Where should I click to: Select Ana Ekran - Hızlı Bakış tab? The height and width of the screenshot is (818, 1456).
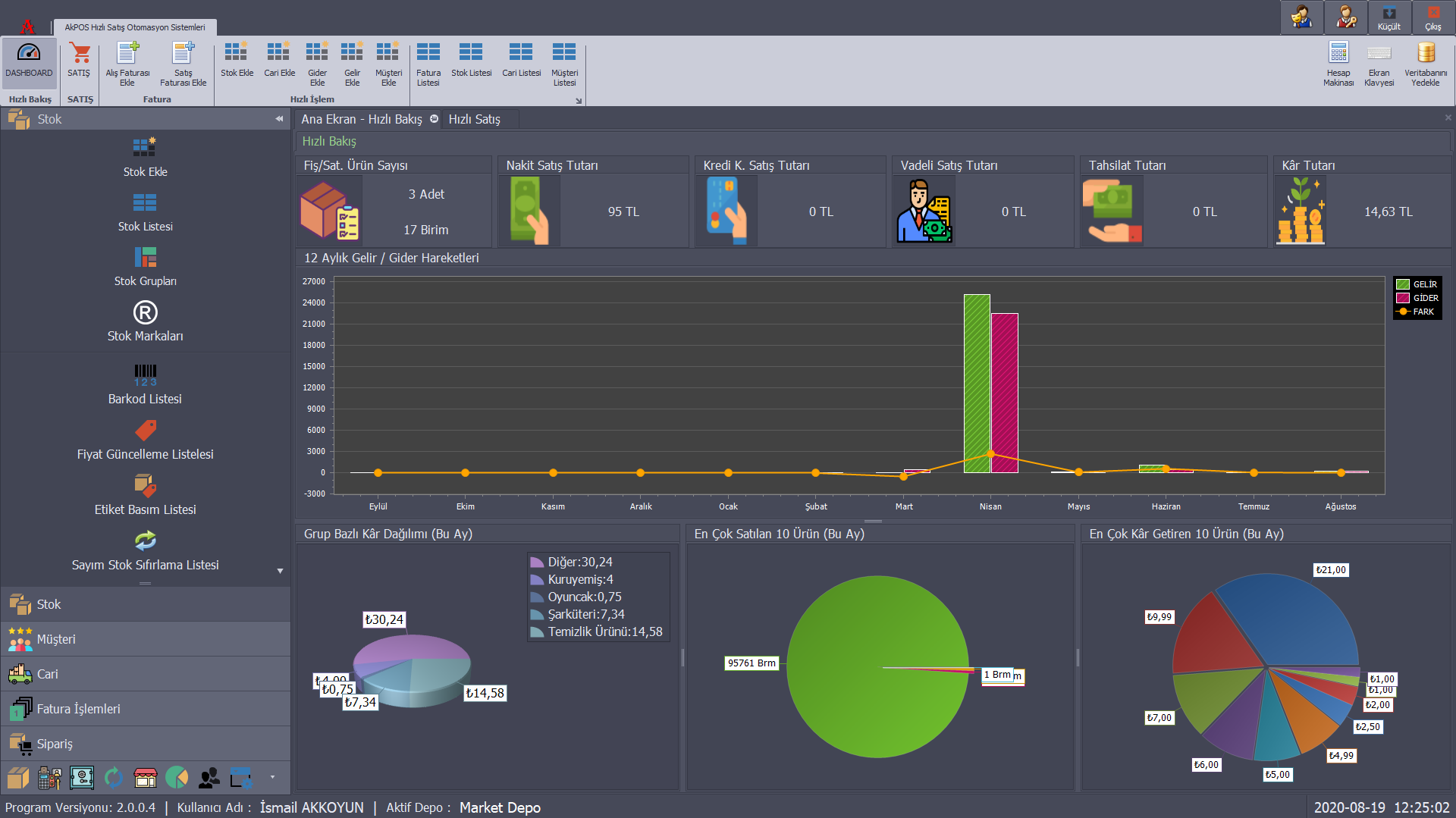361,119
